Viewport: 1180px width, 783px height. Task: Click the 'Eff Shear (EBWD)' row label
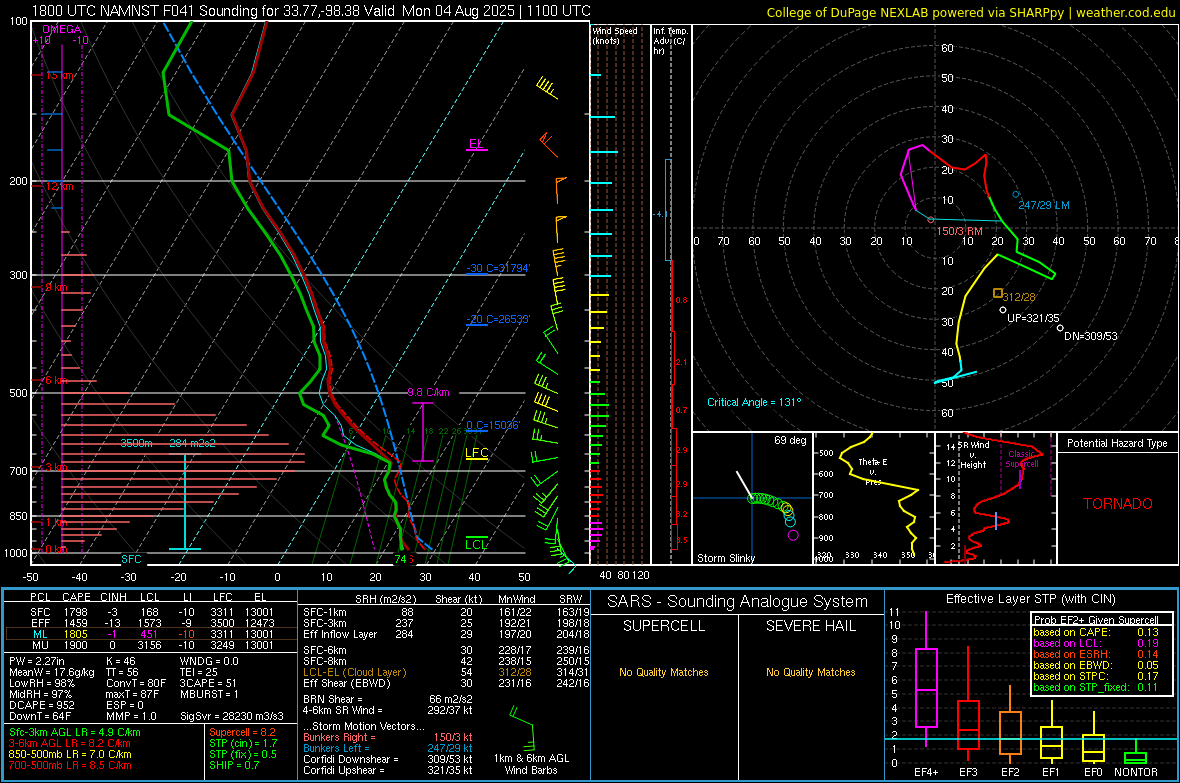347,684
